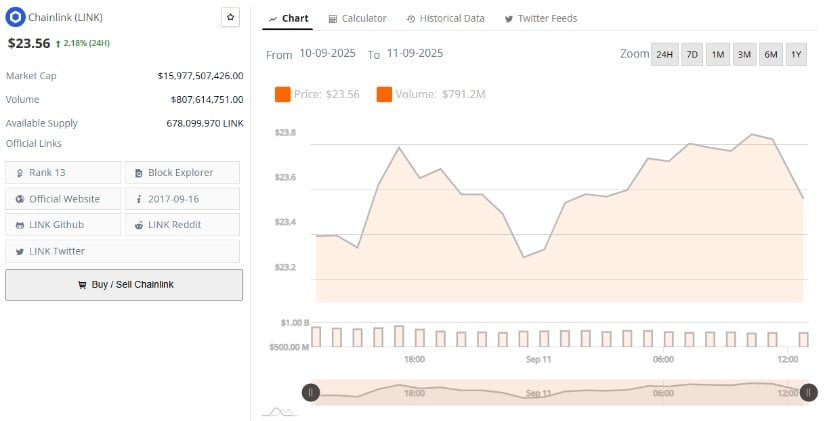Click the $1.00 B volume axis label
This screenshot has height=421, width=825.
(x=295, y=323)
